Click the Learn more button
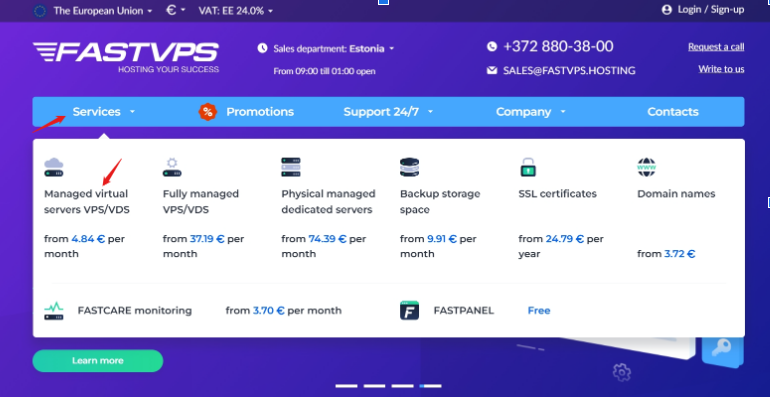The width and height of the screenshot is (770, 397). click(98, 361)
